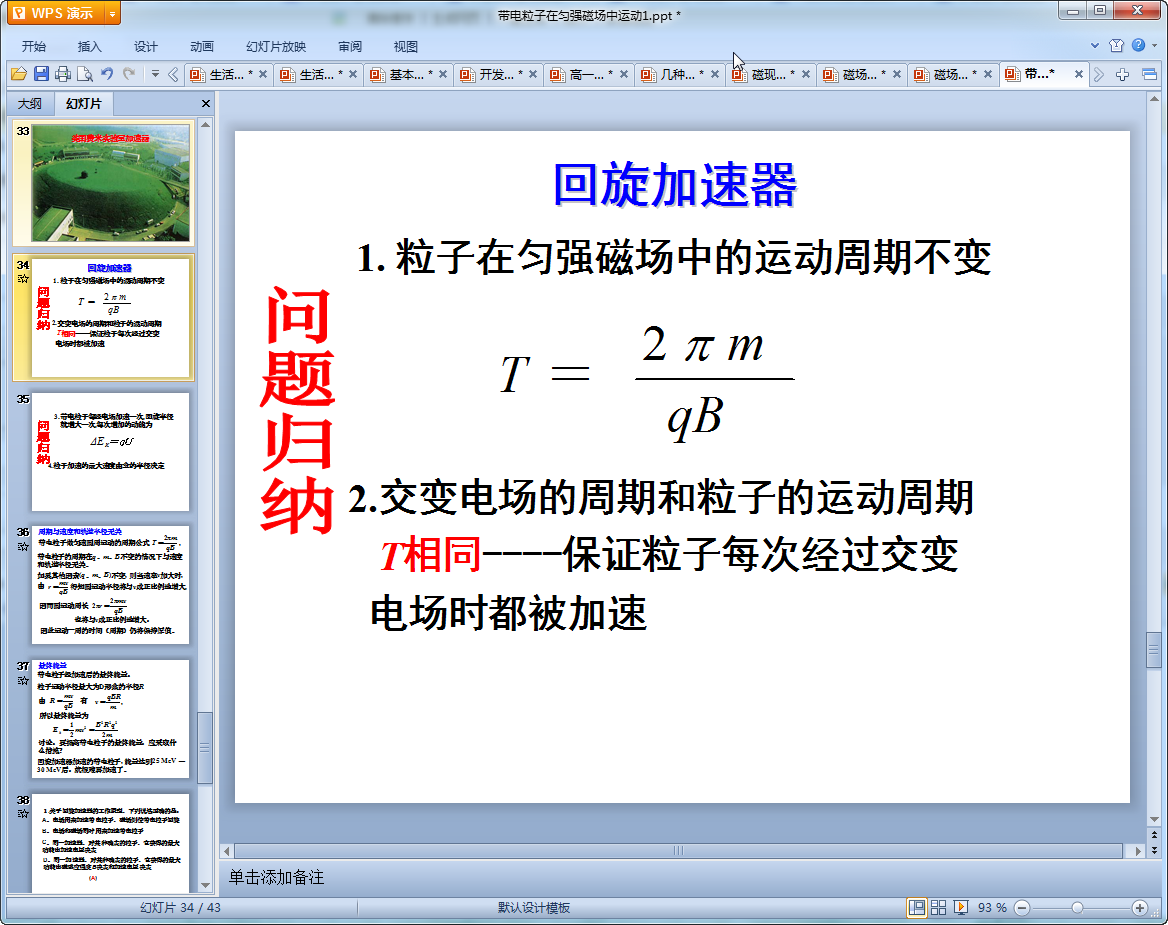Select slide 36 thumbnail

110,585
